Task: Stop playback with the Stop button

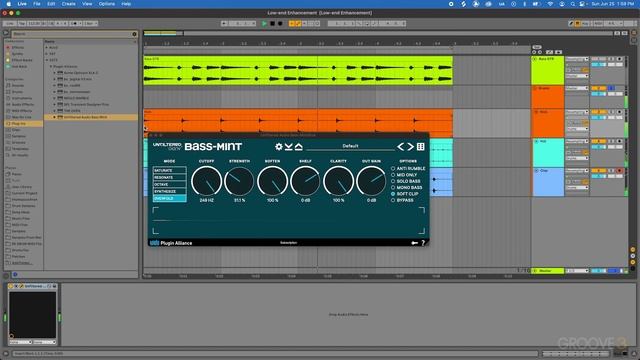Action: click(x=272, y=24)
